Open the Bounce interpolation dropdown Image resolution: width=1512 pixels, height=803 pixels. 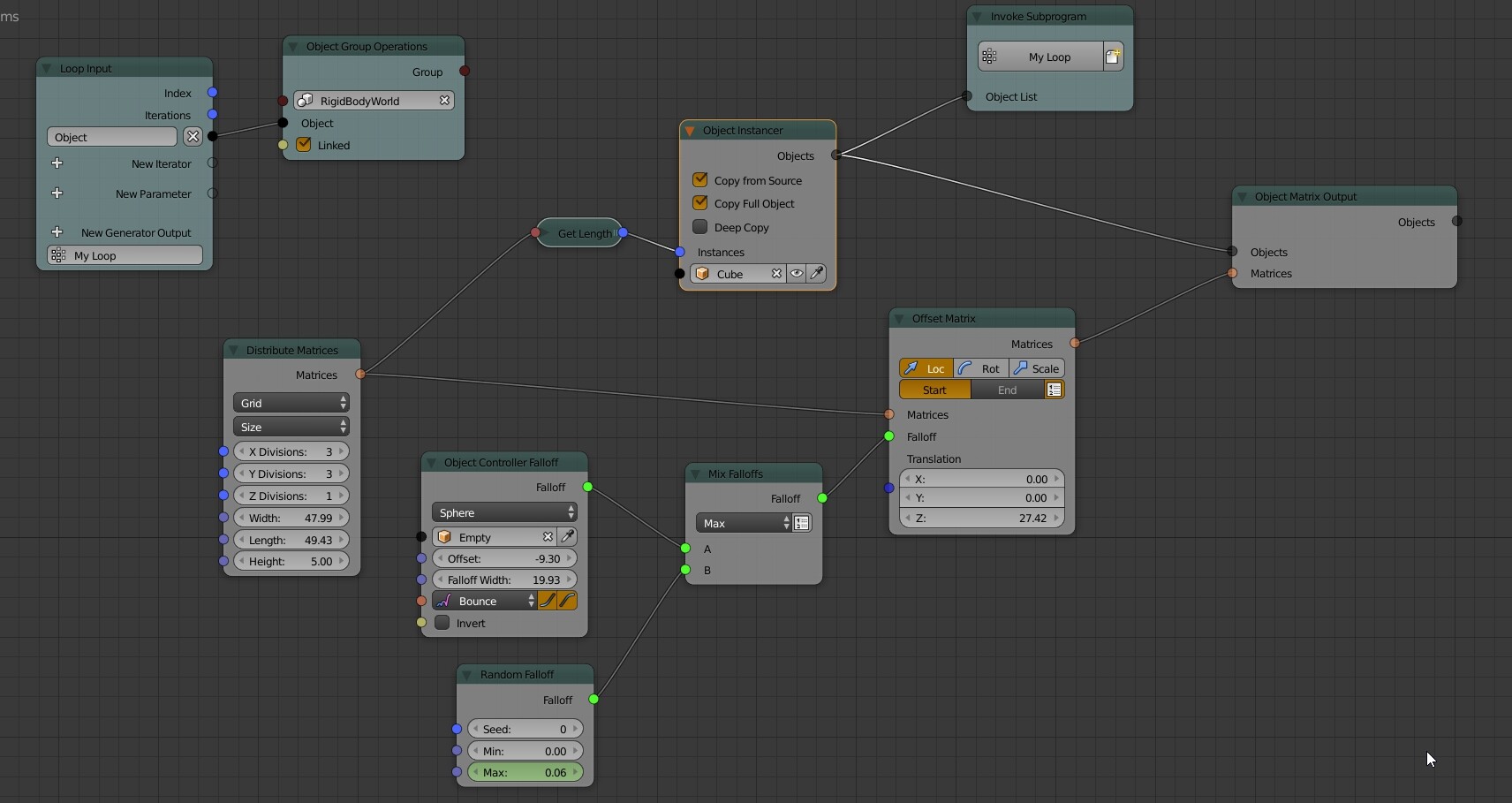[x=485, y=601]
